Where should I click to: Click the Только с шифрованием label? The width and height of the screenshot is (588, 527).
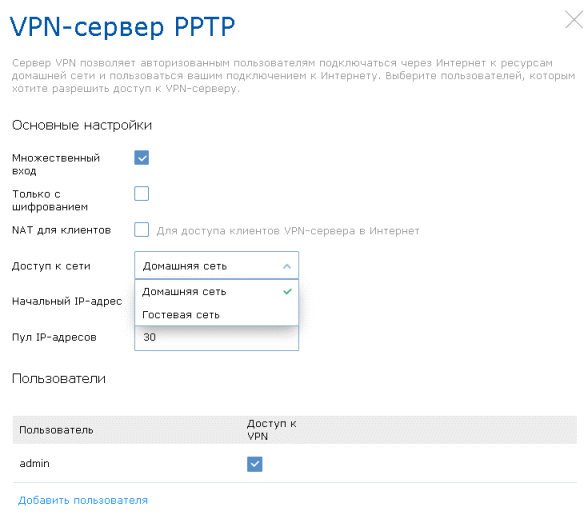pyautogui.click(x=50, y=200)
